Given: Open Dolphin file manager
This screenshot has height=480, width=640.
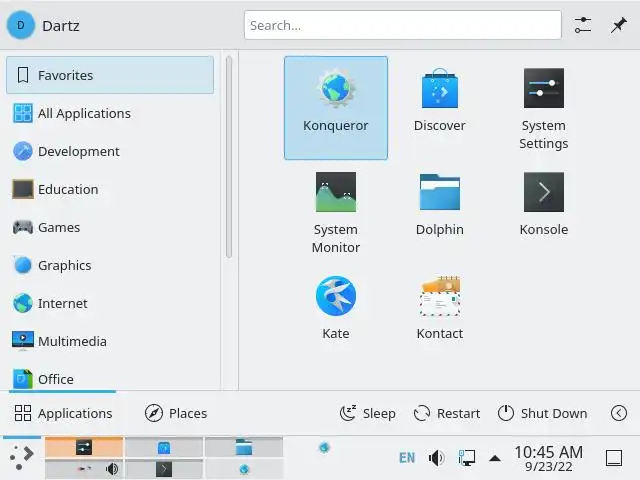Looking at the screenshot, I should coord(440,204).
